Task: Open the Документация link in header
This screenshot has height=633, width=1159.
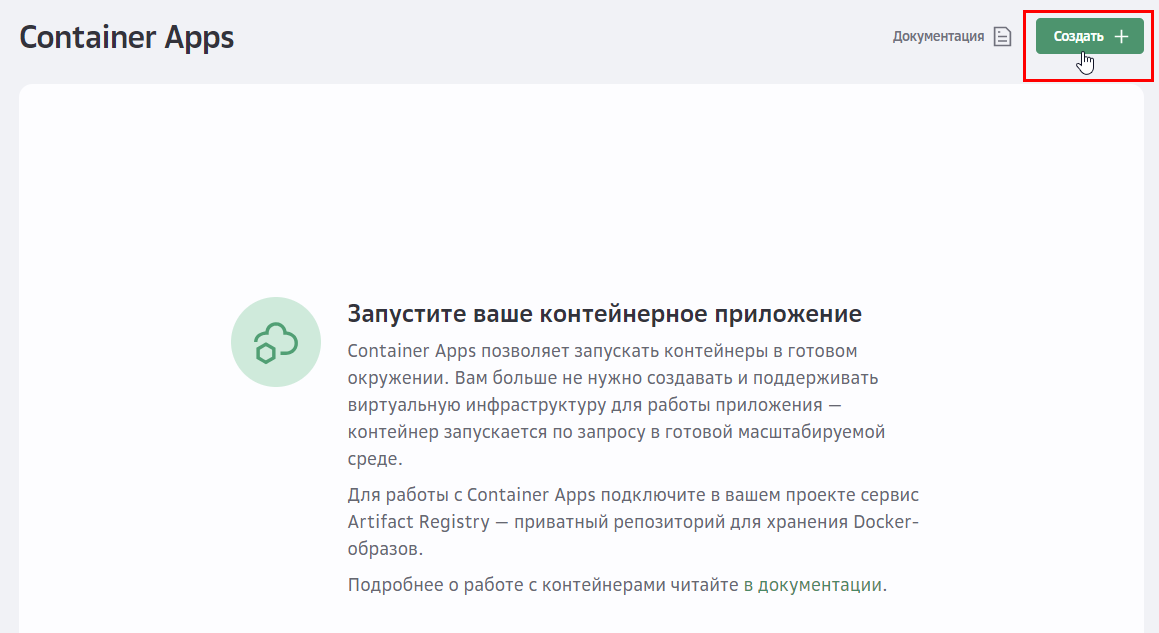Action: point(938,37)
